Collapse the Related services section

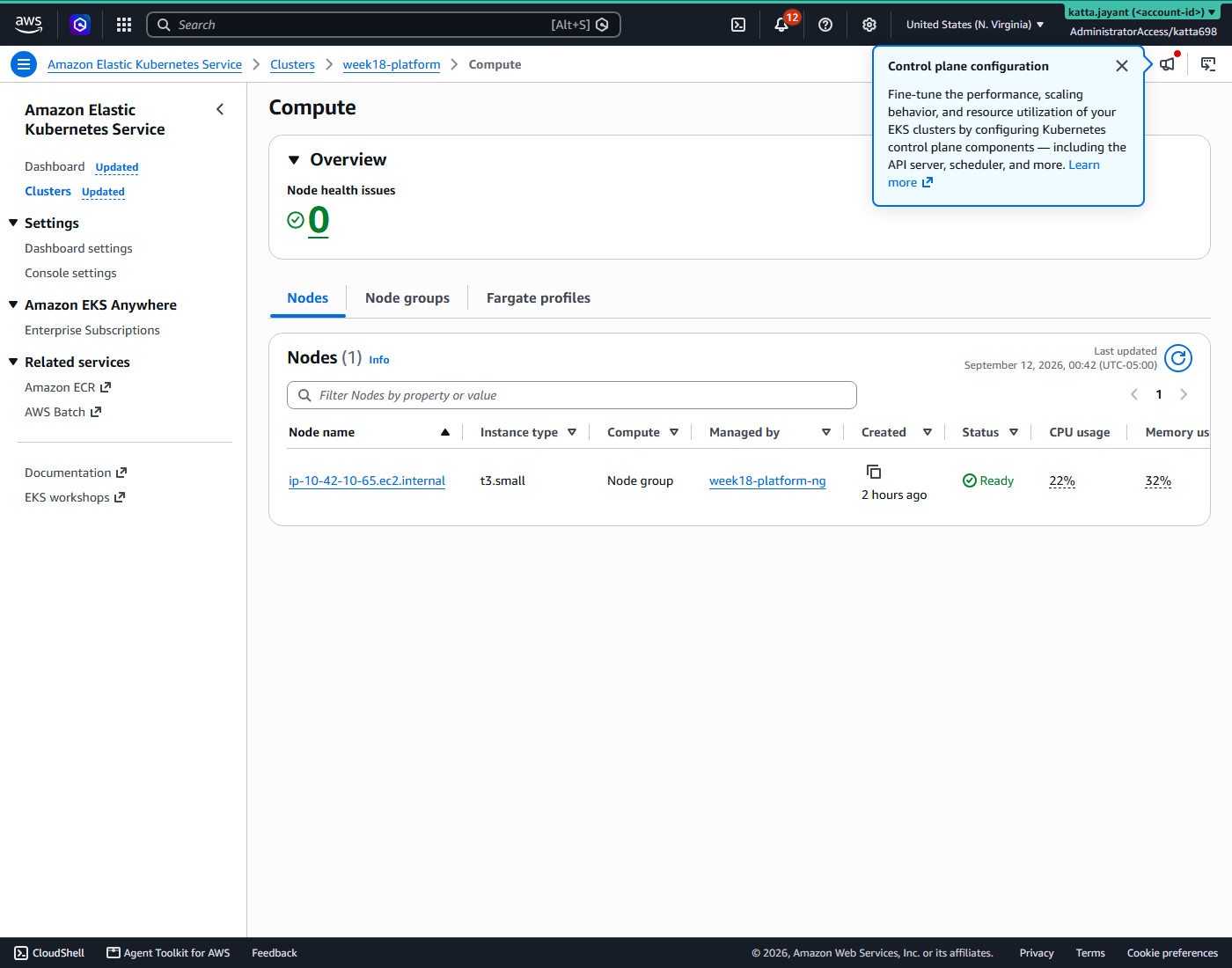(13, 362)
